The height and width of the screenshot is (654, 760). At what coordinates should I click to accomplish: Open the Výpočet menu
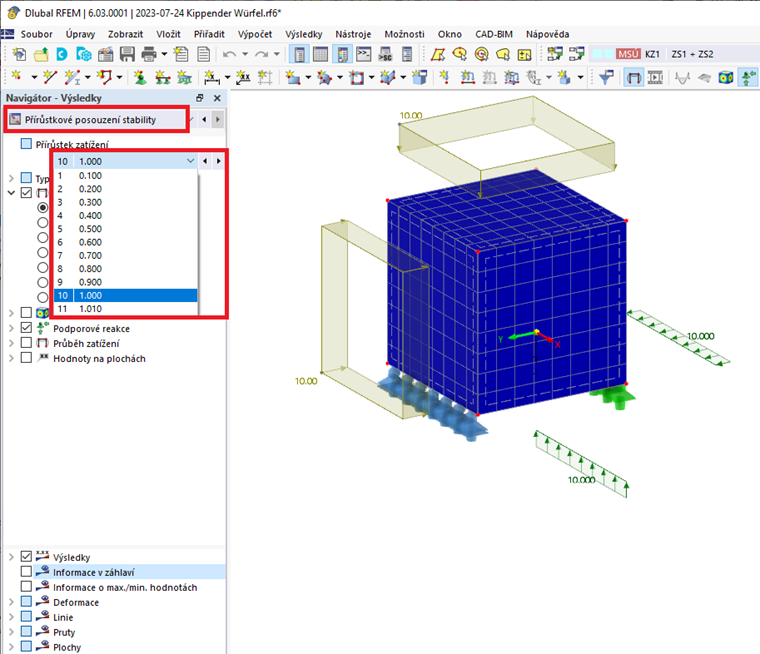coord(255,34)
